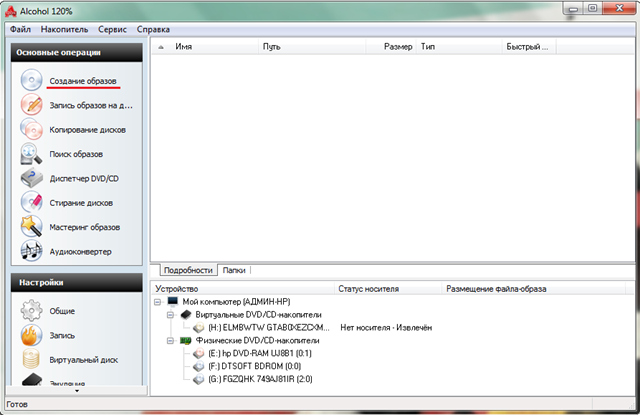
Task: Click the H: virtual drive icon
Action: [199, 327]
